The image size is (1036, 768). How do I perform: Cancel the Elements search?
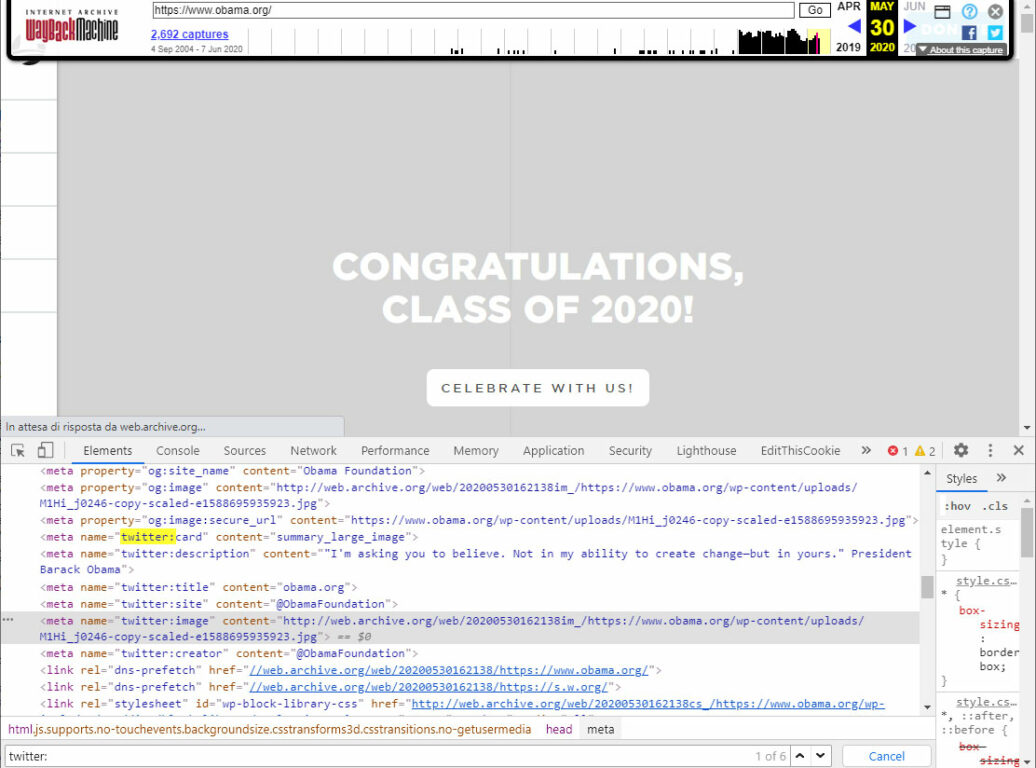pos(887,756)
